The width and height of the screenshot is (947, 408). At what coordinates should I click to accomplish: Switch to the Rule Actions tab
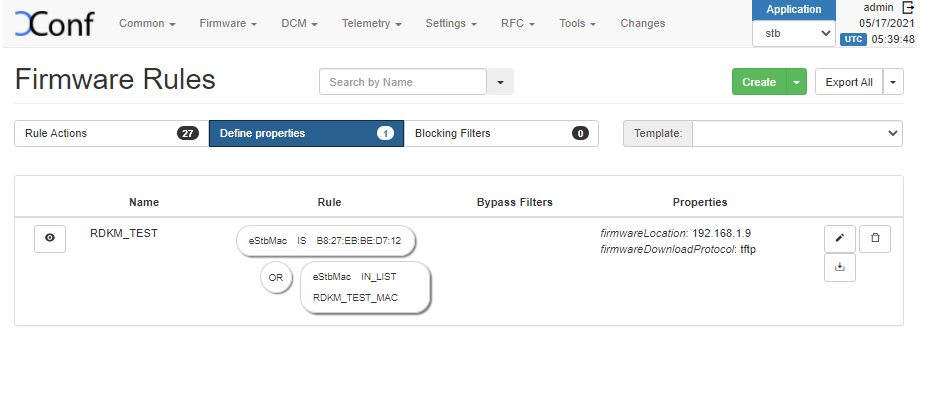[x=111, y=133]
